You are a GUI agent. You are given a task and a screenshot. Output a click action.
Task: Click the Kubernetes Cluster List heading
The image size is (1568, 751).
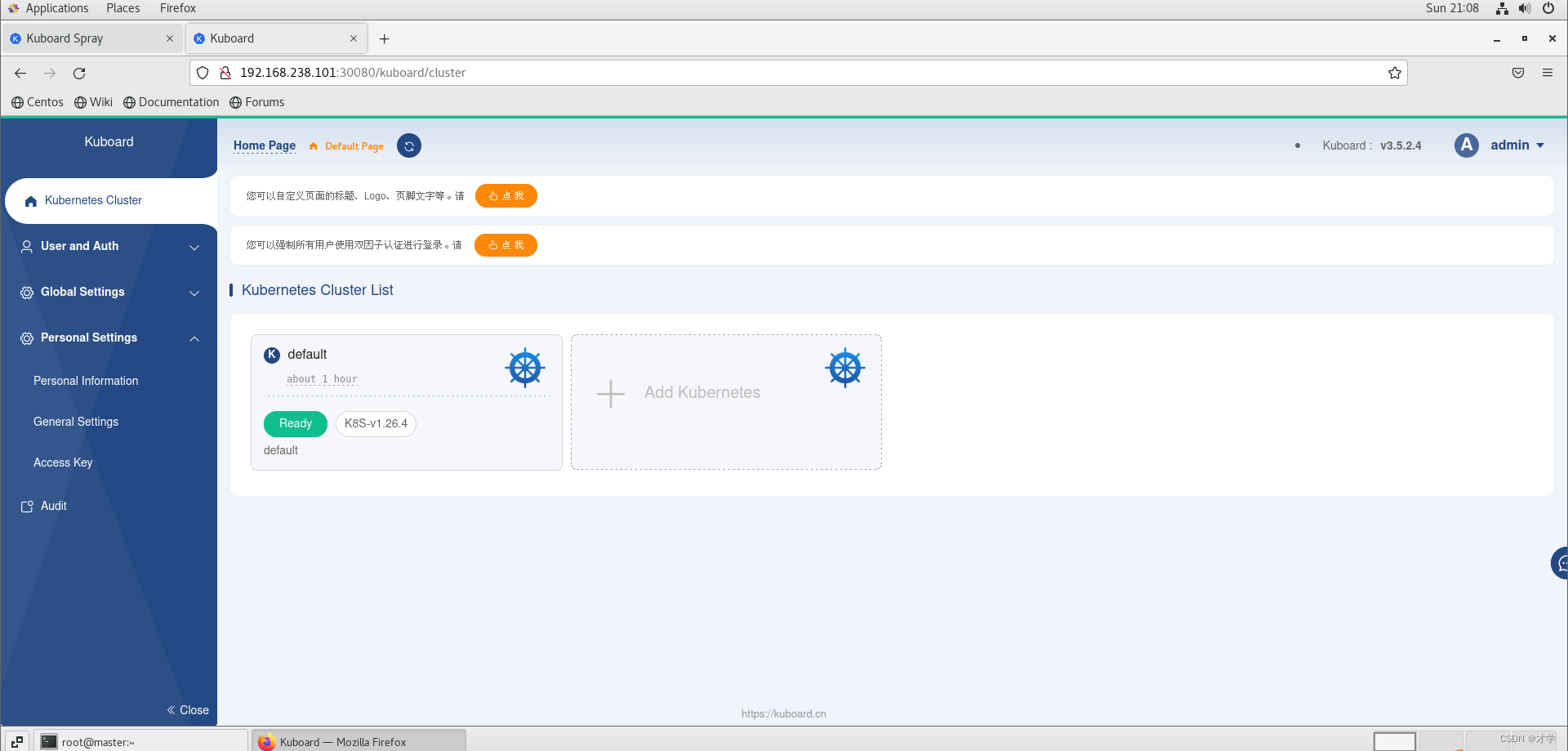tap(317, 290)
